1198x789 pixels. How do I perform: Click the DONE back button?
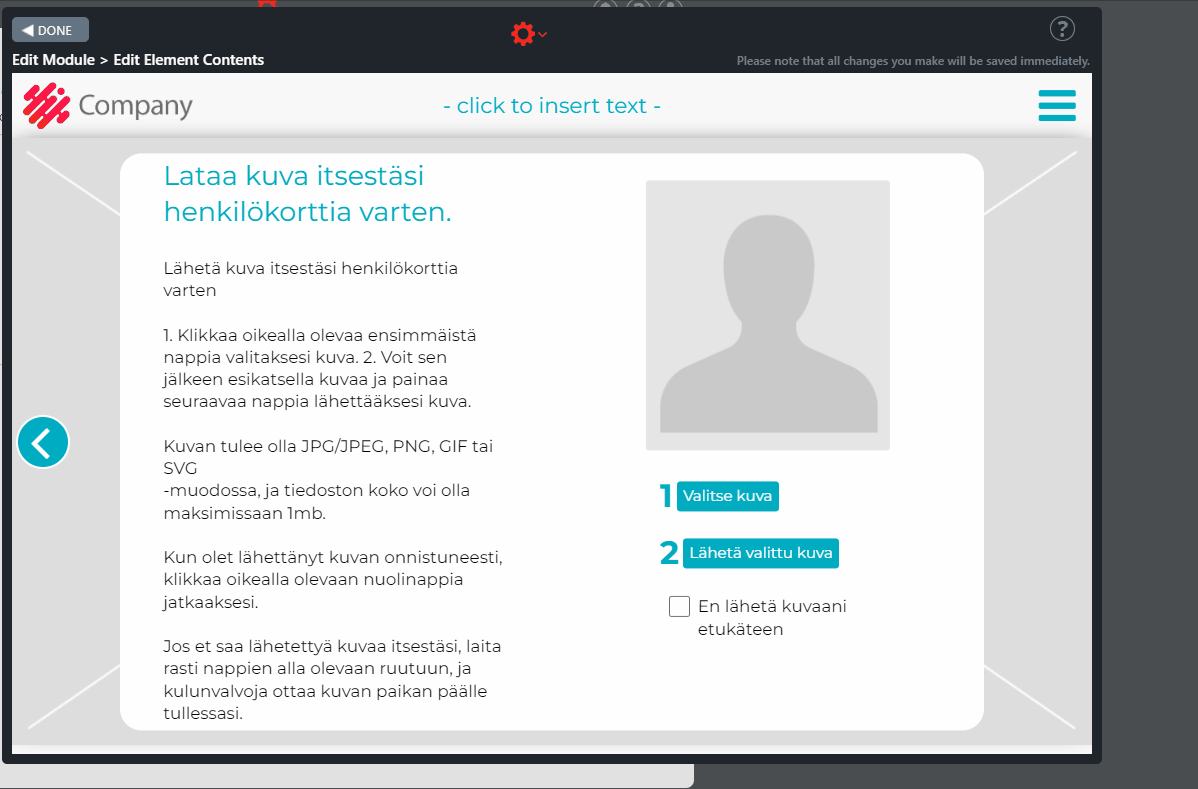[50, 30]
